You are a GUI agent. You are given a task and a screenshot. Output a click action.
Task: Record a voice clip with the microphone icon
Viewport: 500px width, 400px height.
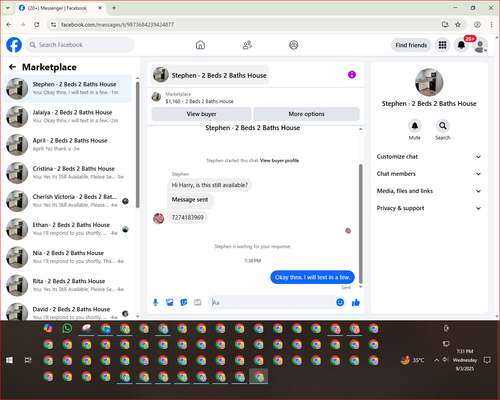pos(155,303)
